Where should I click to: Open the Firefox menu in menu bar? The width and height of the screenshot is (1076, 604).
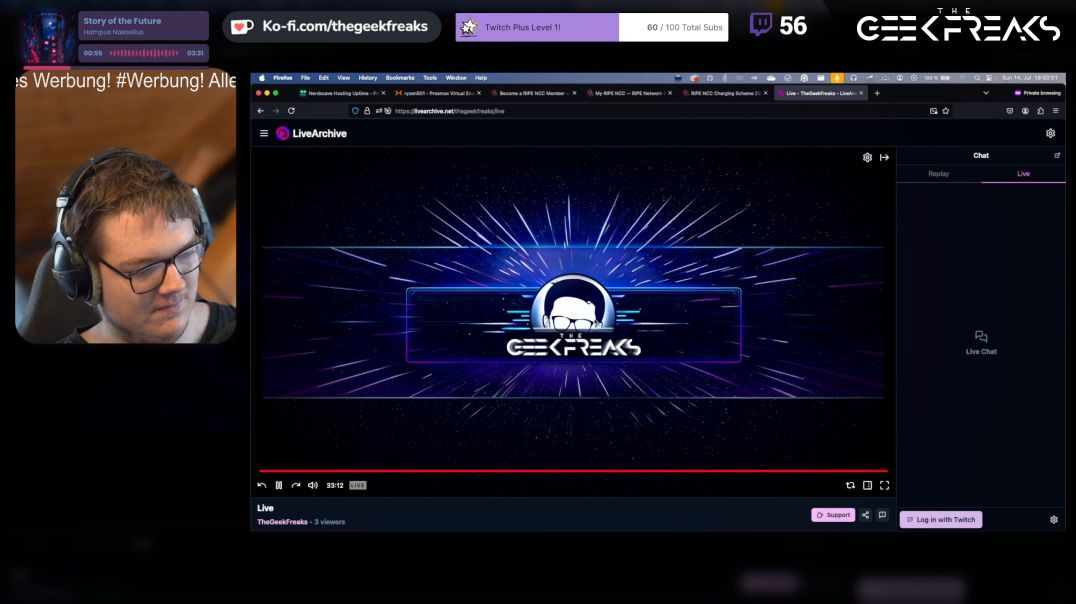pyautogui.click(x=283, y=78)
